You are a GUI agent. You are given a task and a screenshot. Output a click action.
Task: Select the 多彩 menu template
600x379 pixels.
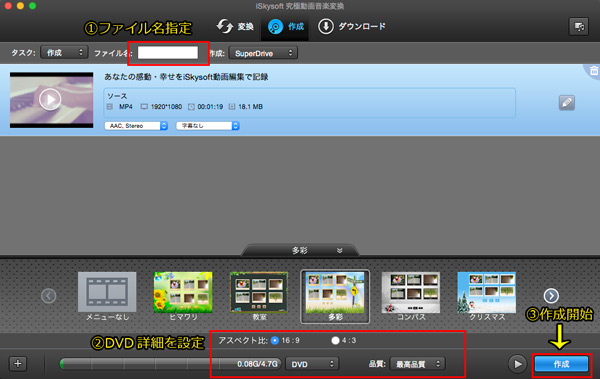pos(335,296)
